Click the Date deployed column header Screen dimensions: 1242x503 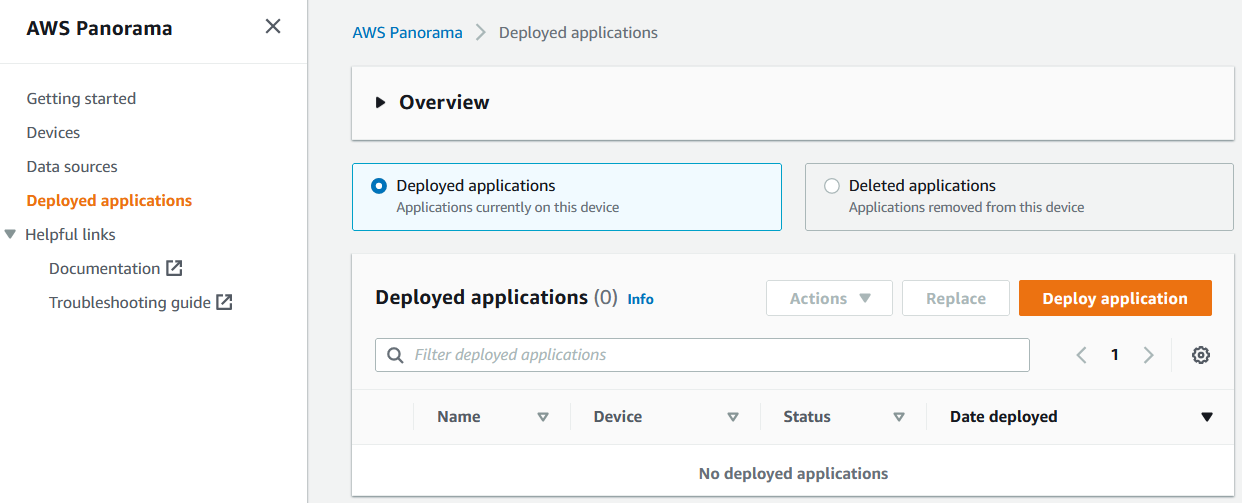[1003, 417]
